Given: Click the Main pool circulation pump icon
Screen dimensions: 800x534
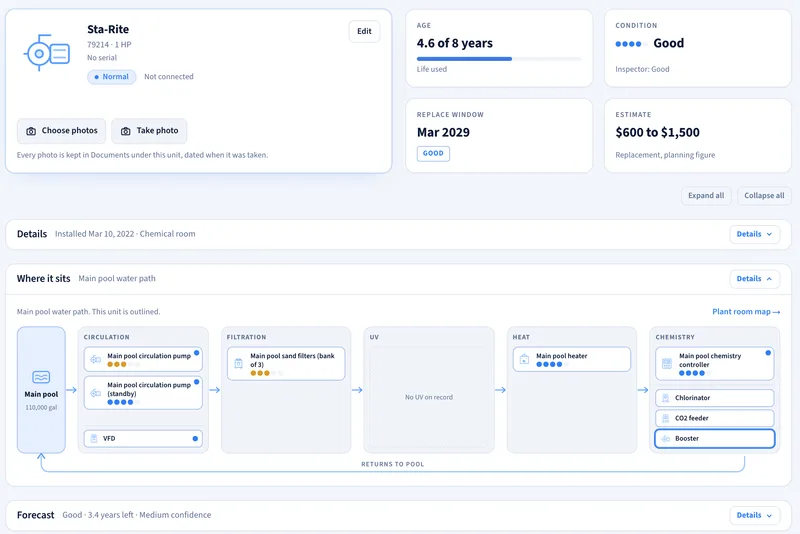Looking at the screenshot, I should point(95,360).
